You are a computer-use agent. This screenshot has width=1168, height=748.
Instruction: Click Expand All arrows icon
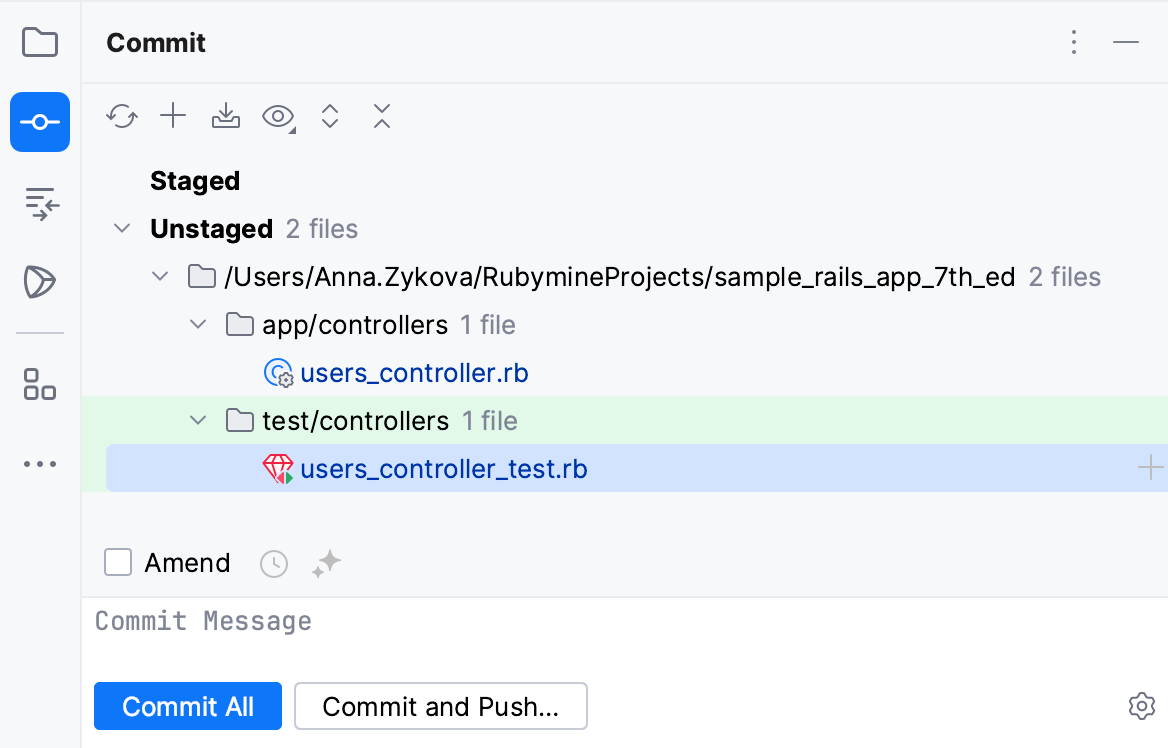coord(330,117)
